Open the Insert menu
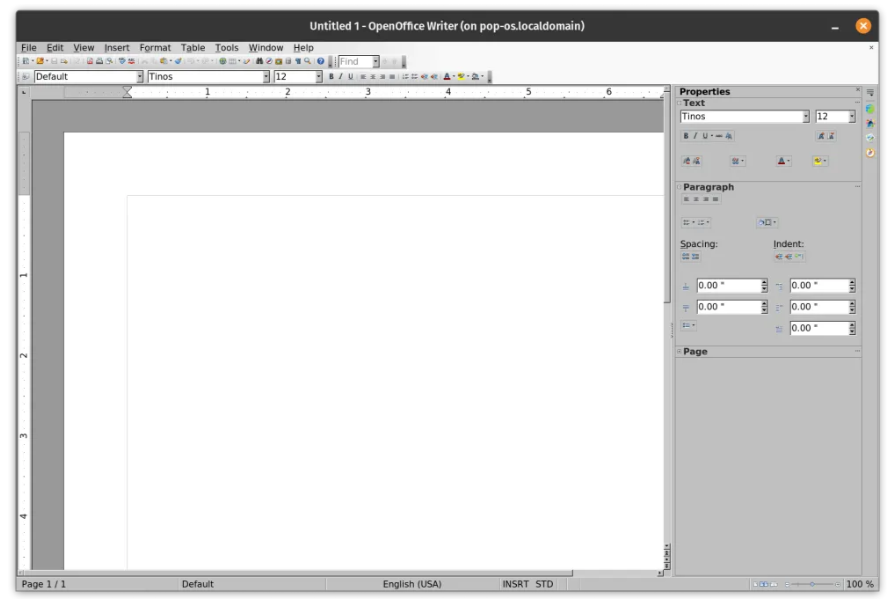Viewport: 894px width, 608px height. [x=116, y=48]
